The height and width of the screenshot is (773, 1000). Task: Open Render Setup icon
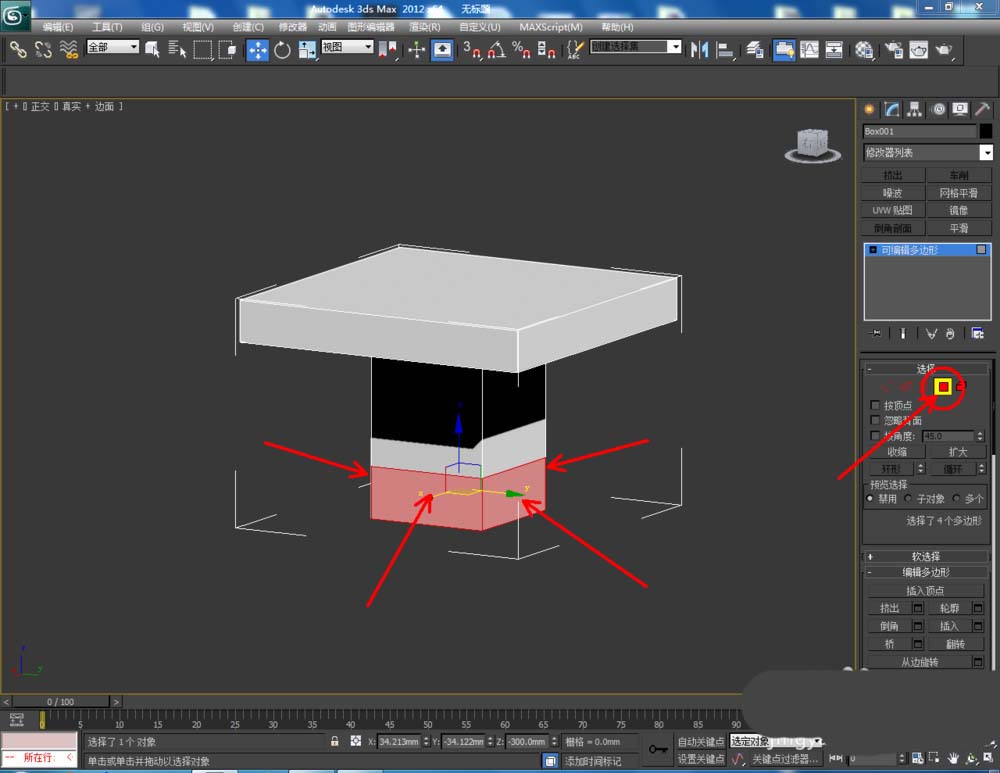(894, 50)
